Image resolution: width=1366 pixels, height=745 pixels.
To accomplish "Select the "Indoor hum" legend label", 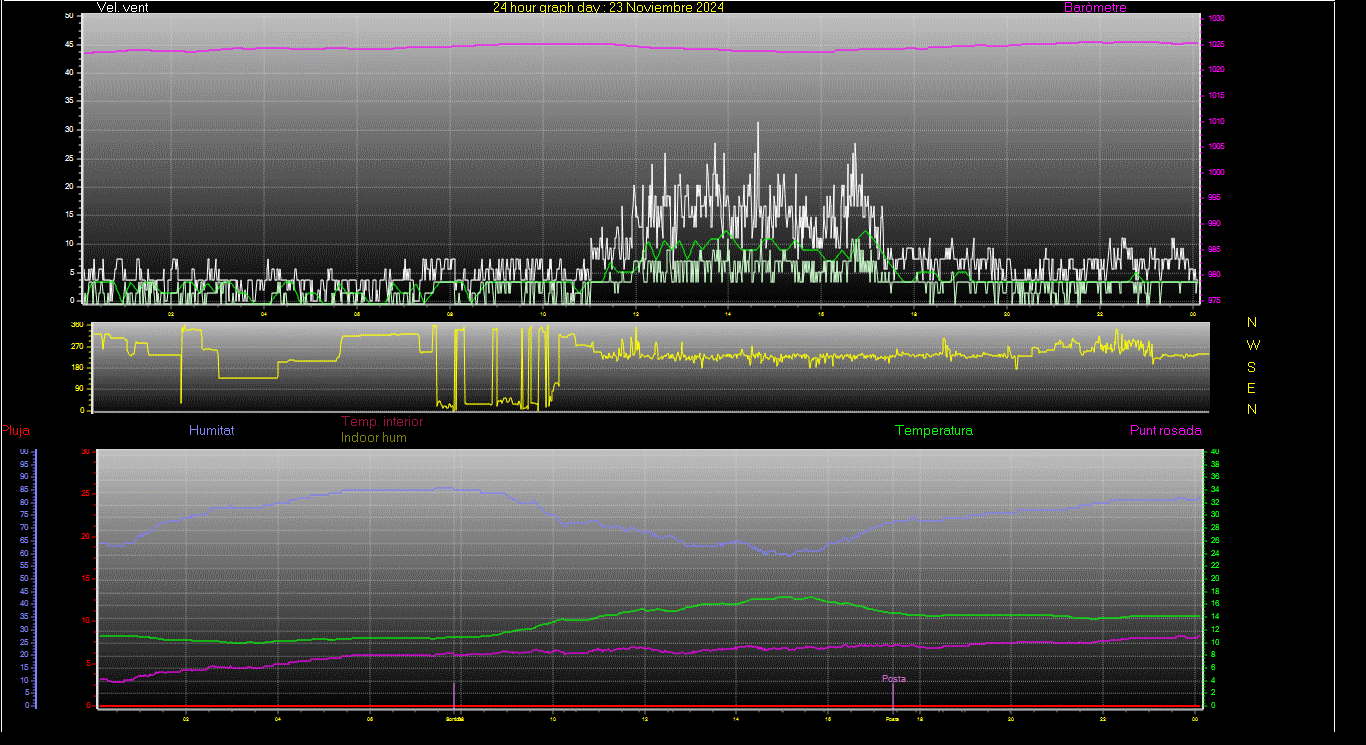I will (374, 437).
